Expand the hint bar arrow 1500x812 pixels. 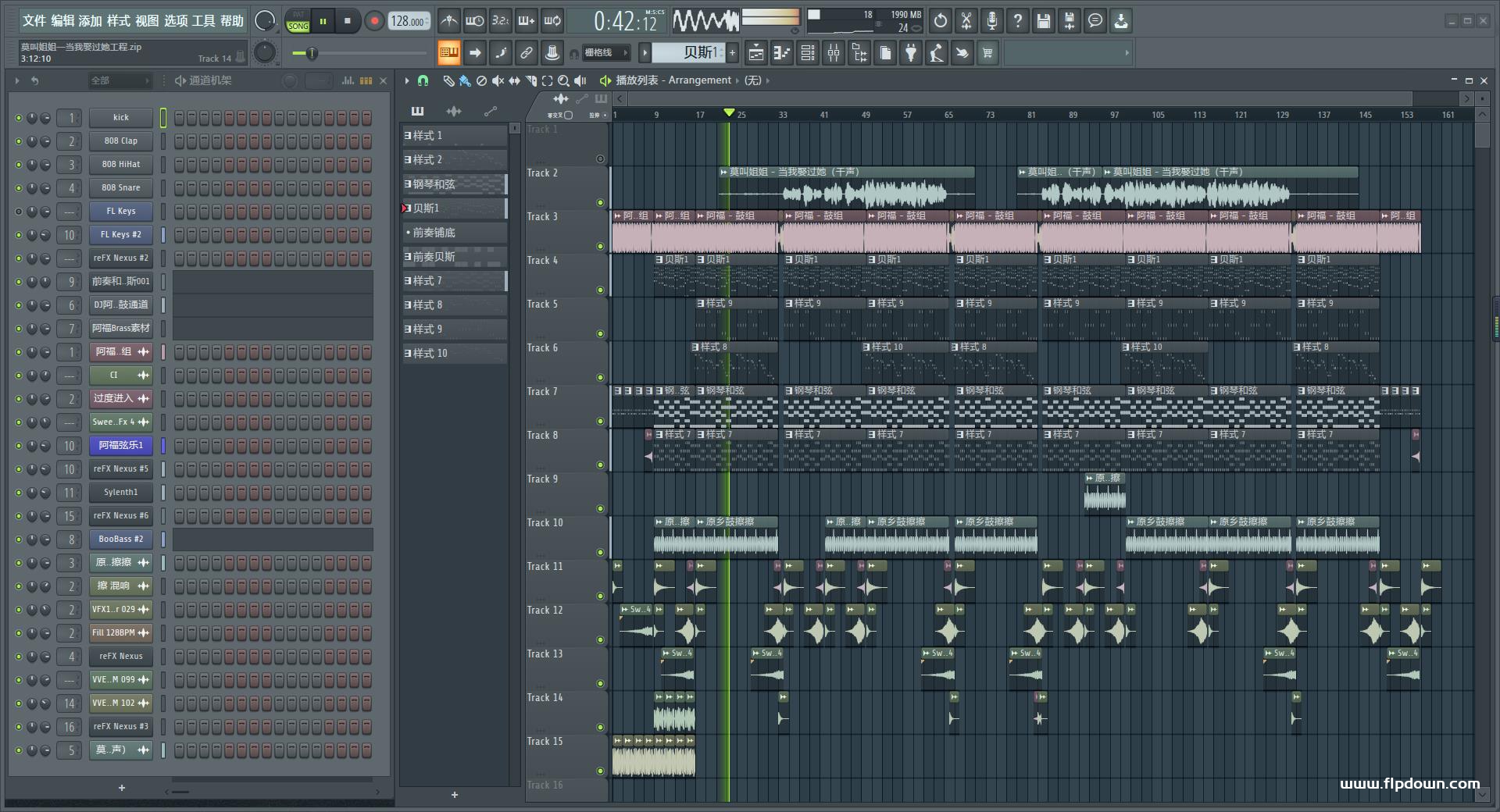pyautogui.click(x=1127, y=53)
